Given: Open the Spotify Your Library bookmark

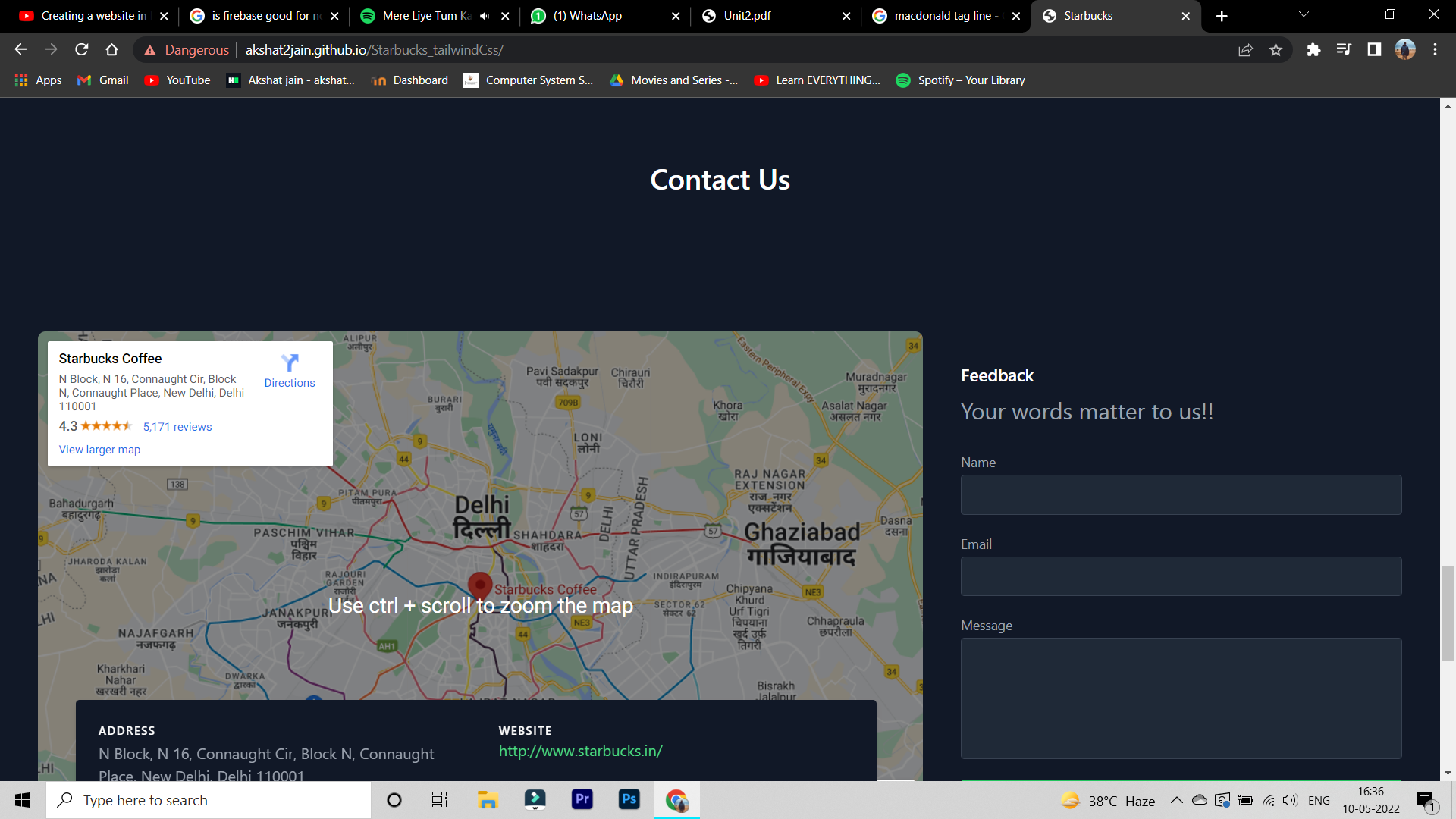Looking at the screenshot, I should 960,80.
